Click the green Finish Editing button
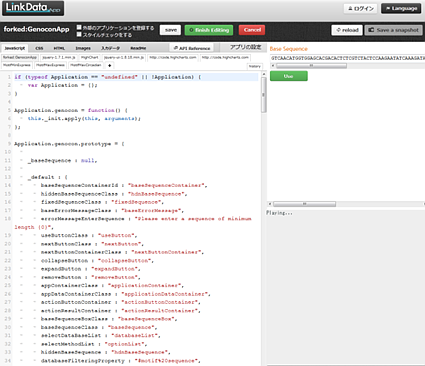The image size is (425, 366). pos(209,30)
